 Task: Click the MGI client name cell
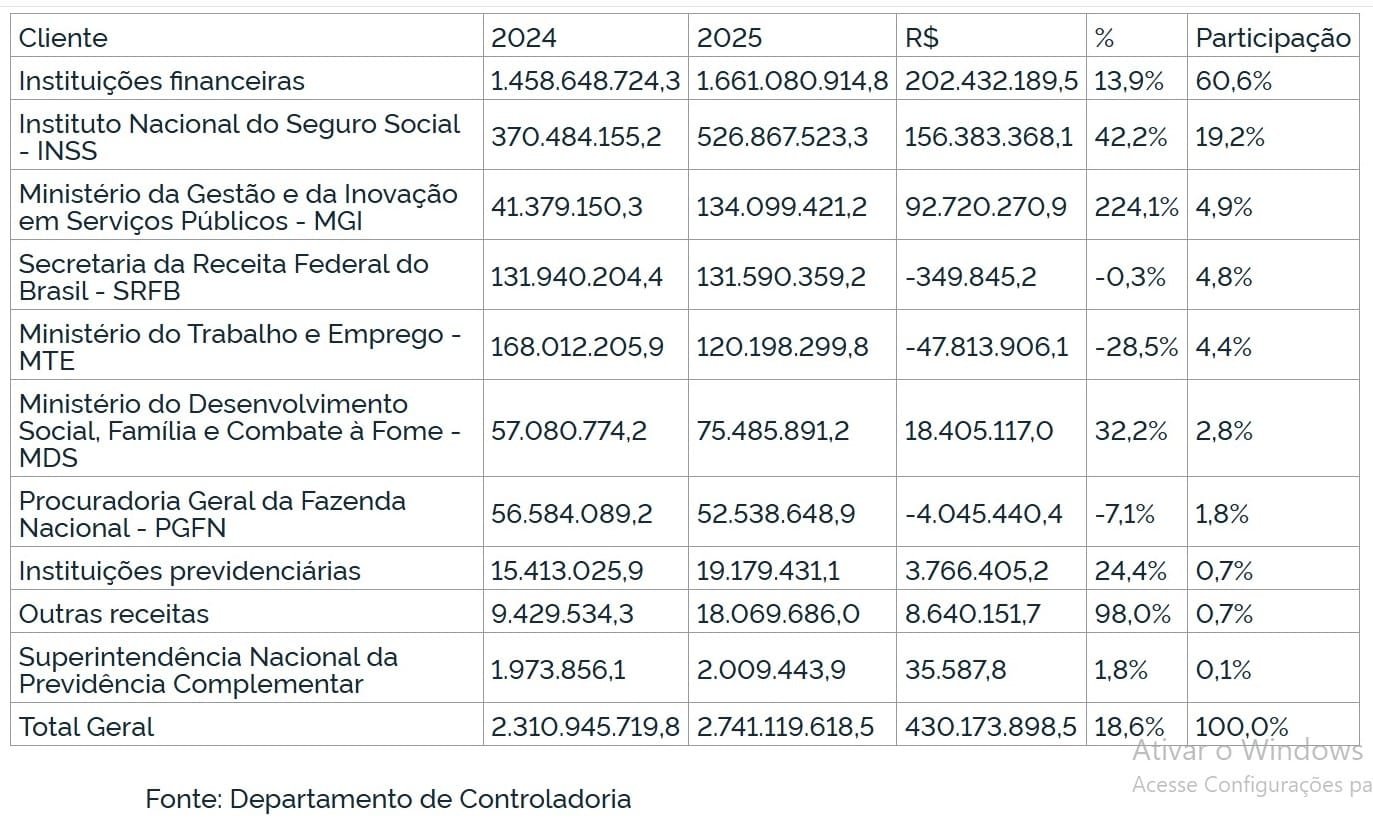tap(238, 207)
